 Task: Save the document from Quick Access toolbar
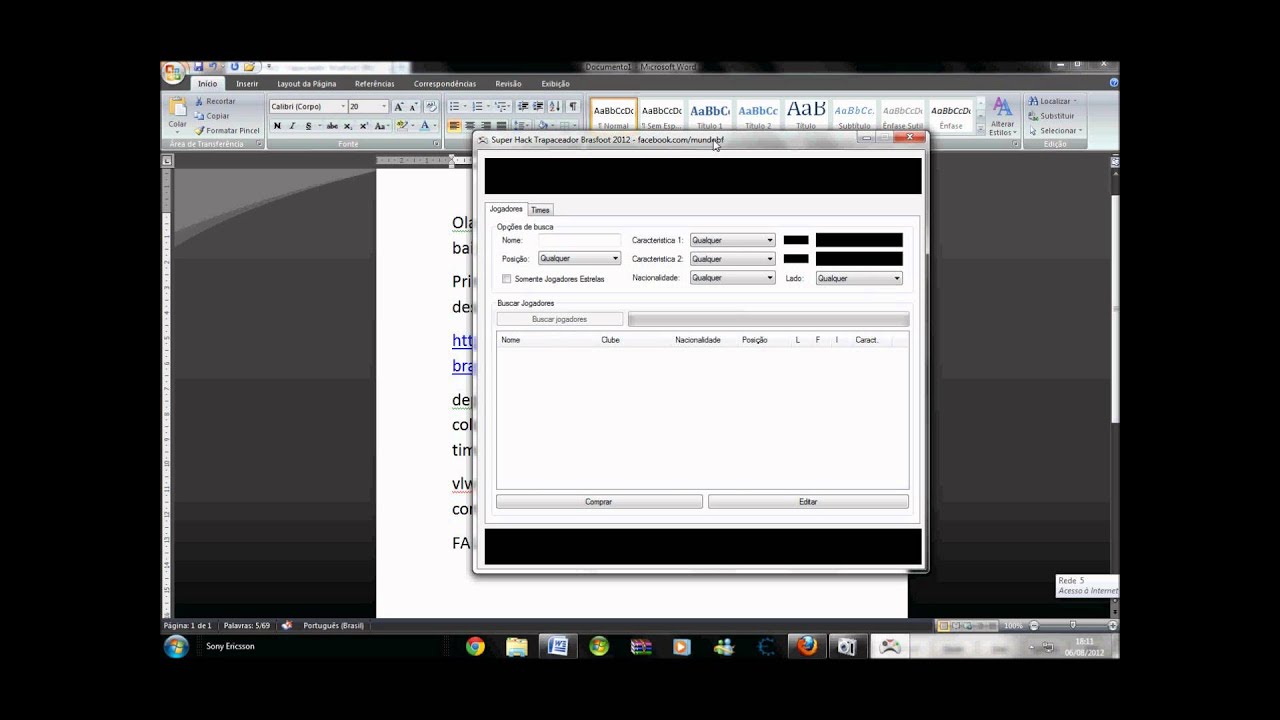point(198,67)
